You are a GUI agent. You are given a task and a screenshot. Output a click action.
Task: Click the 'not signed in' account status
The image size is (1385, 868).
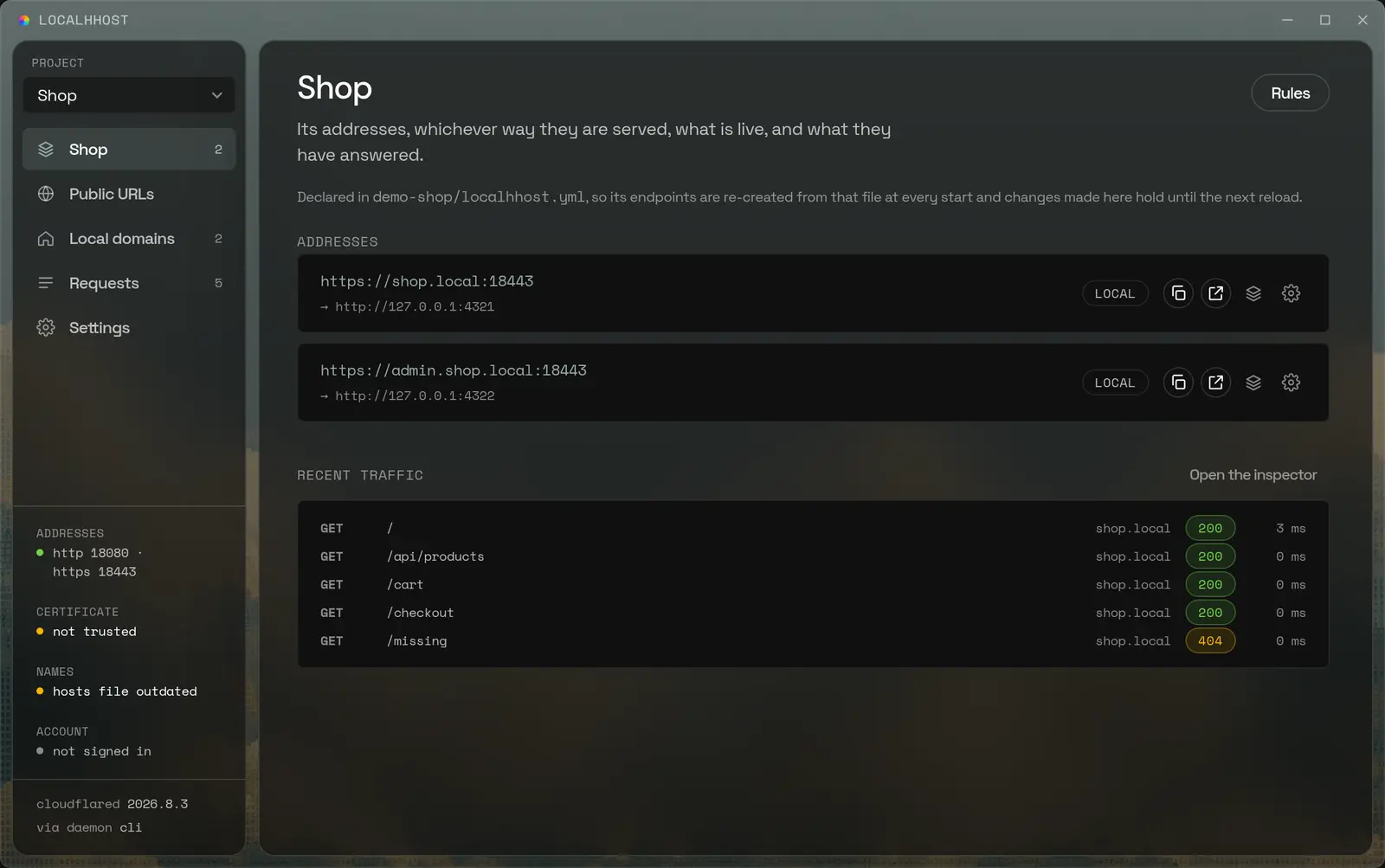point(102,751)
